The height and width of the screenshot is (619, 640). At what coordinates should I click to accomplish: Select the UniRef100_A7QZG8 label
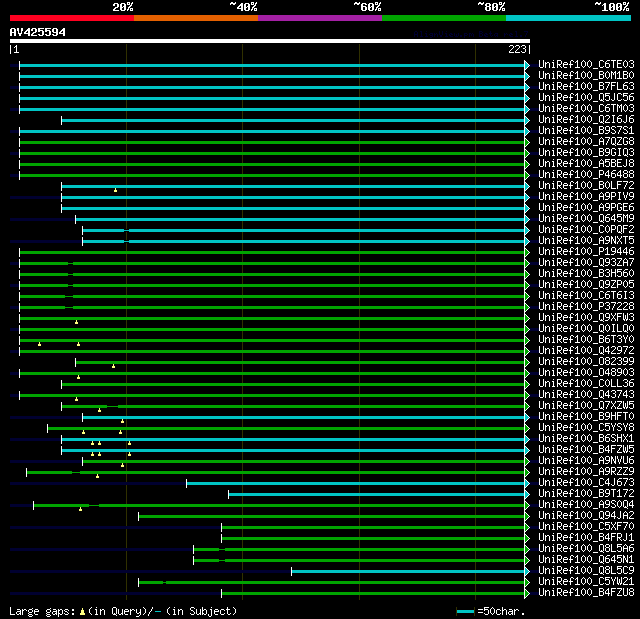pos(586,142)
